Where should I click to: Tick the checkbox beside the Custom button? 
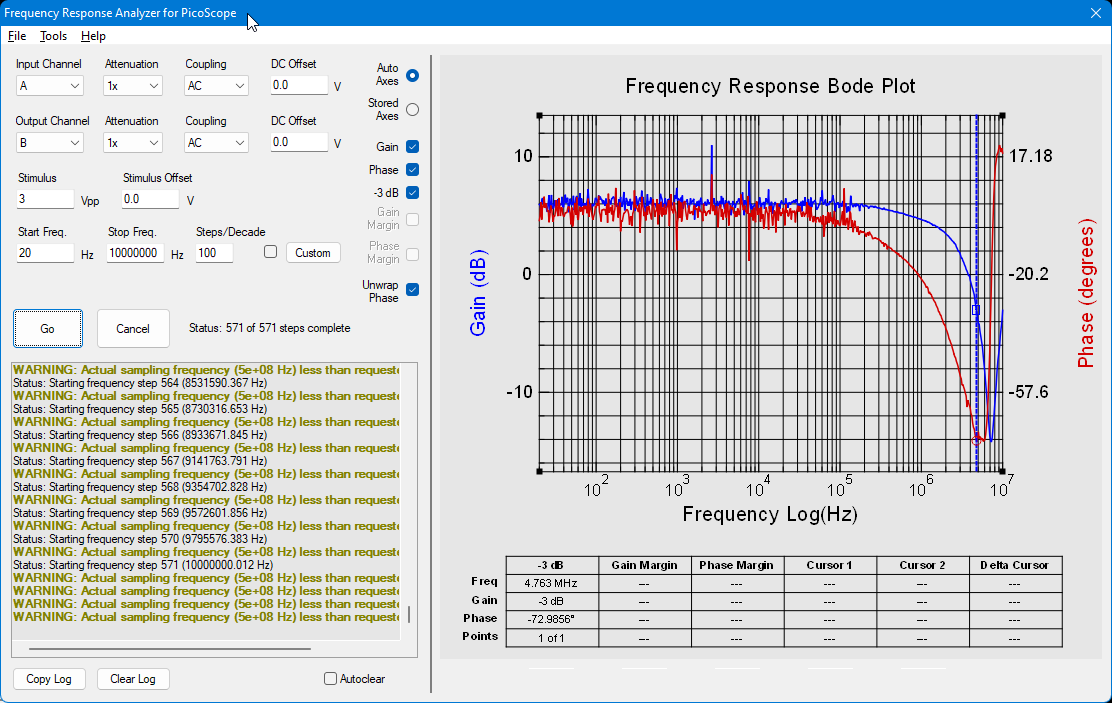point(270,252)
